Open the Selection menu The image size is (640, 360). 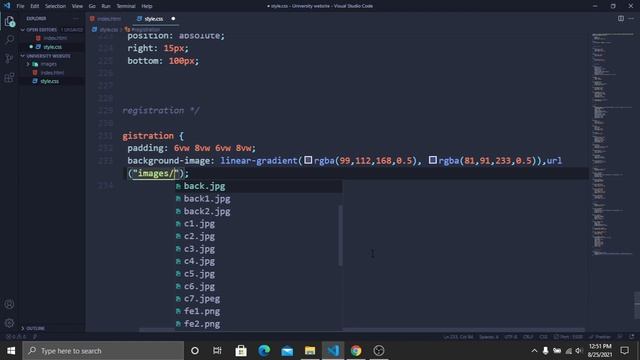point(55,6)
